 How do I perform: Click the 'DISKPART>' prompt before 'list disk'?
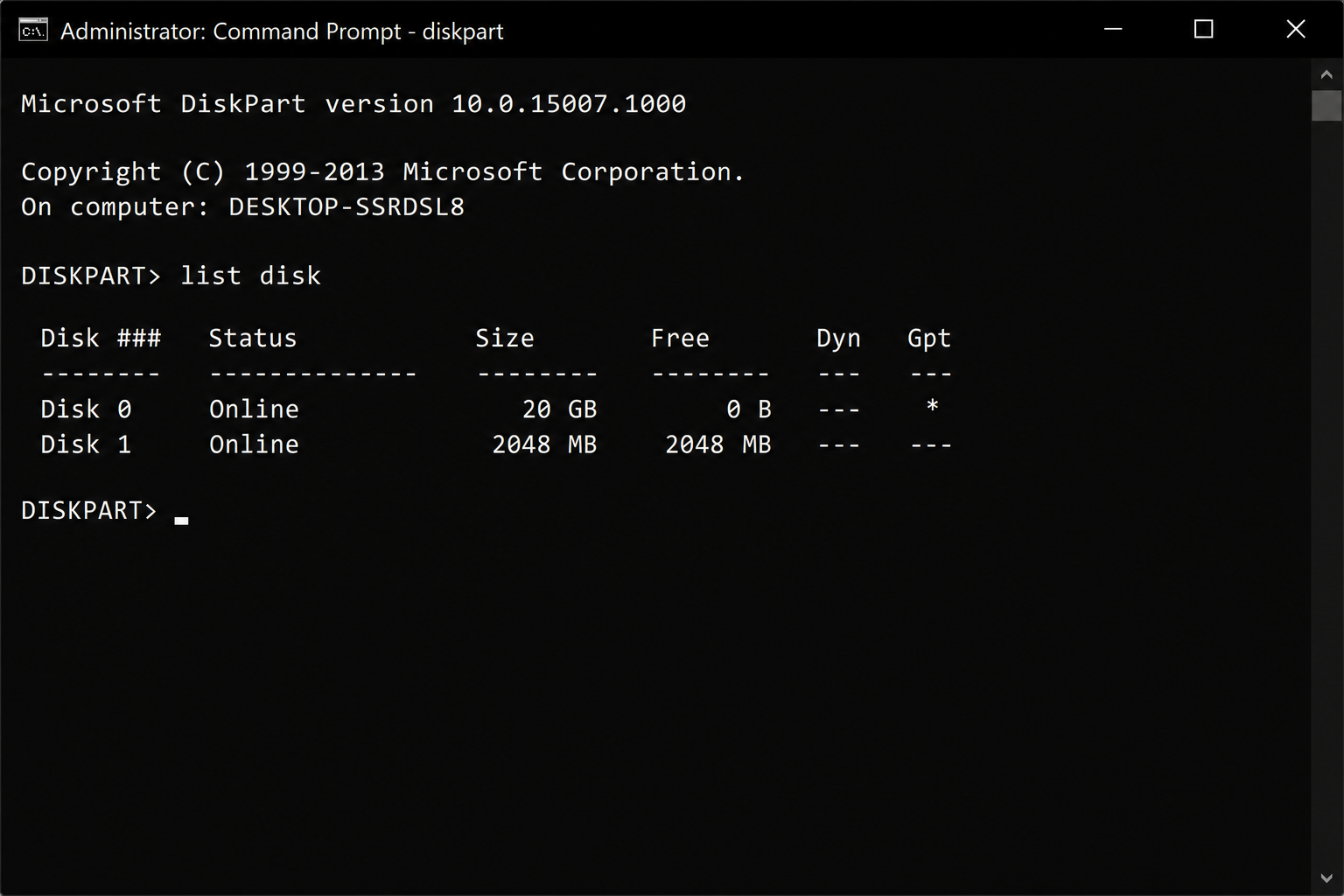pos(91,276)
